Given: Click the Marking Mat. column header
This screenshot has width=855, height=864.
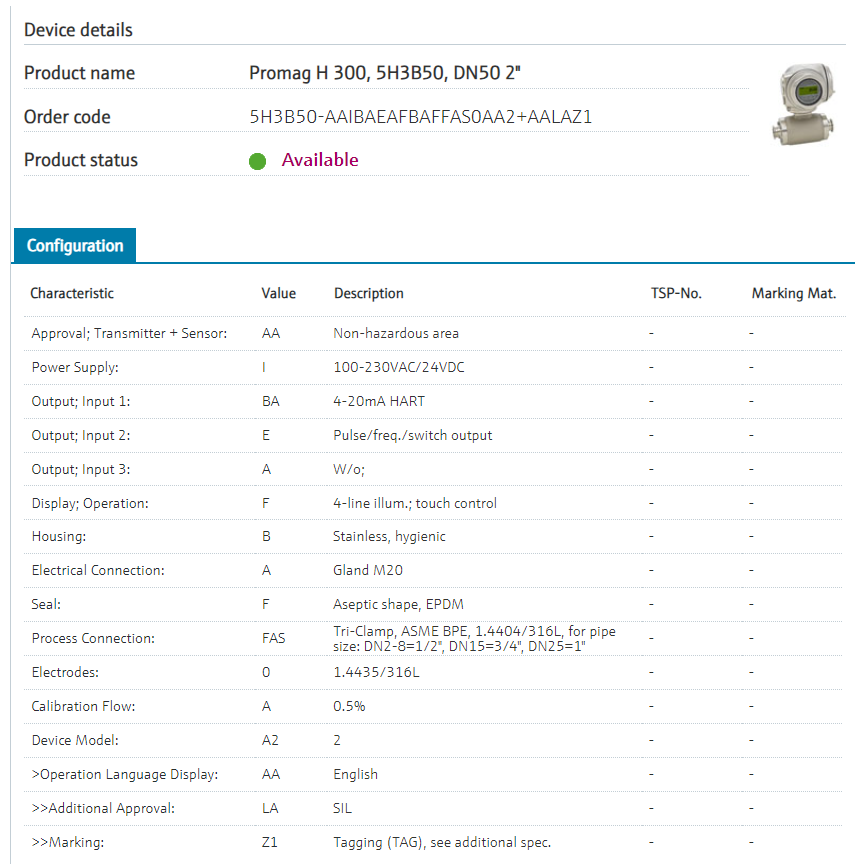Looking at the screenshot, I should coord(794,293).
